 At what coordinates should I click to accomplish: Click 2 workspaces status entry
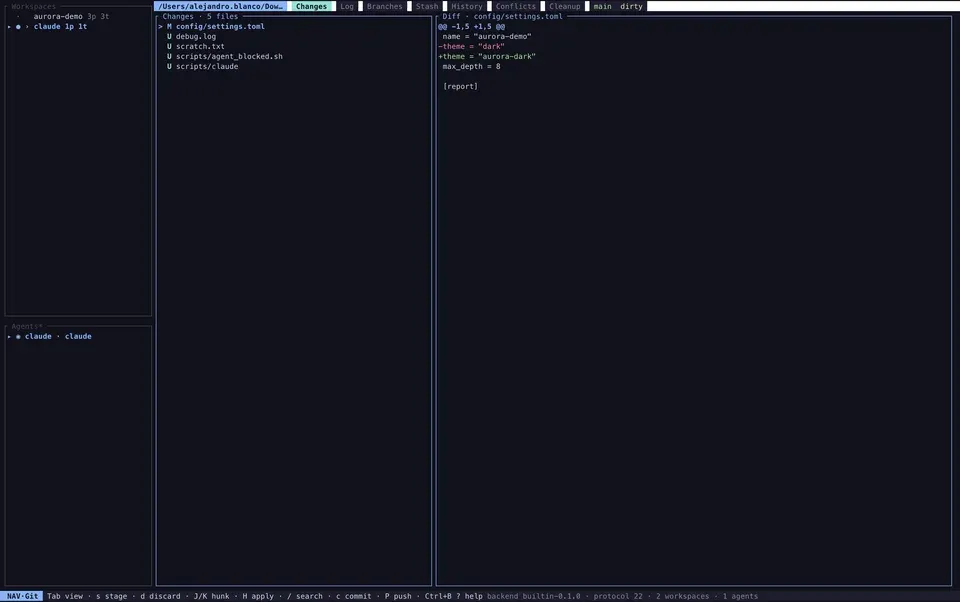coord(683,596)
